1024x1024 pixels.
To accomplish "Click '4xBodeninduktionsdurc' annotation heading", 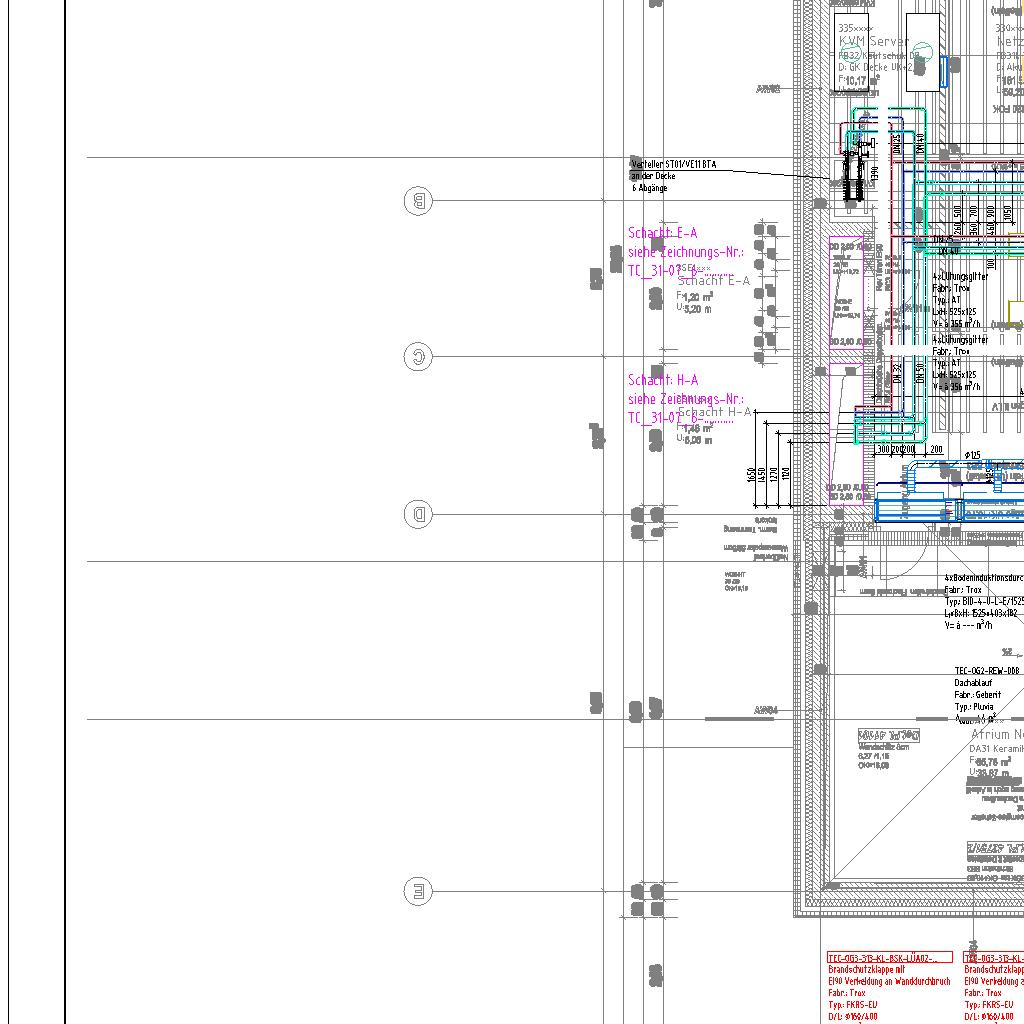I will click(984, 578).
